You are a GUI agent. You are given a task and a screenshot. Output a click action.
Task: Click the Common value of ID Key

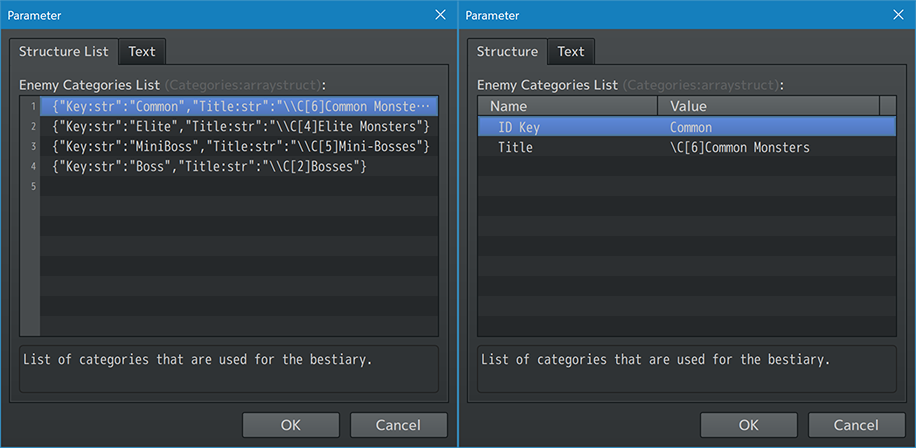pyautogui.click(x=691, y=127)
